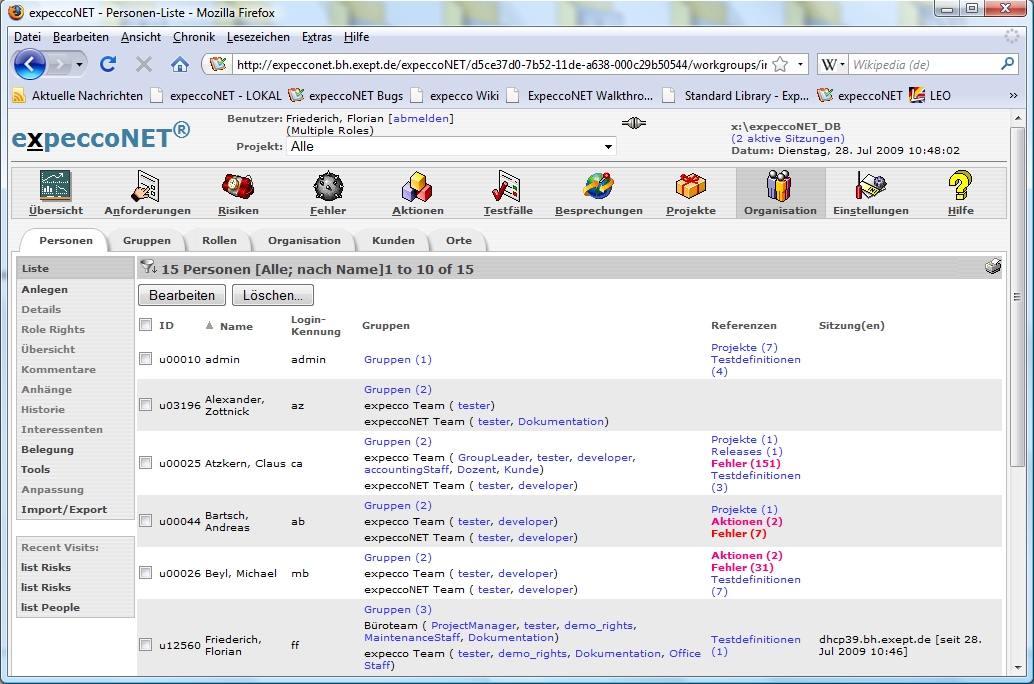Click the abmelden logout link

click(421, 119)
